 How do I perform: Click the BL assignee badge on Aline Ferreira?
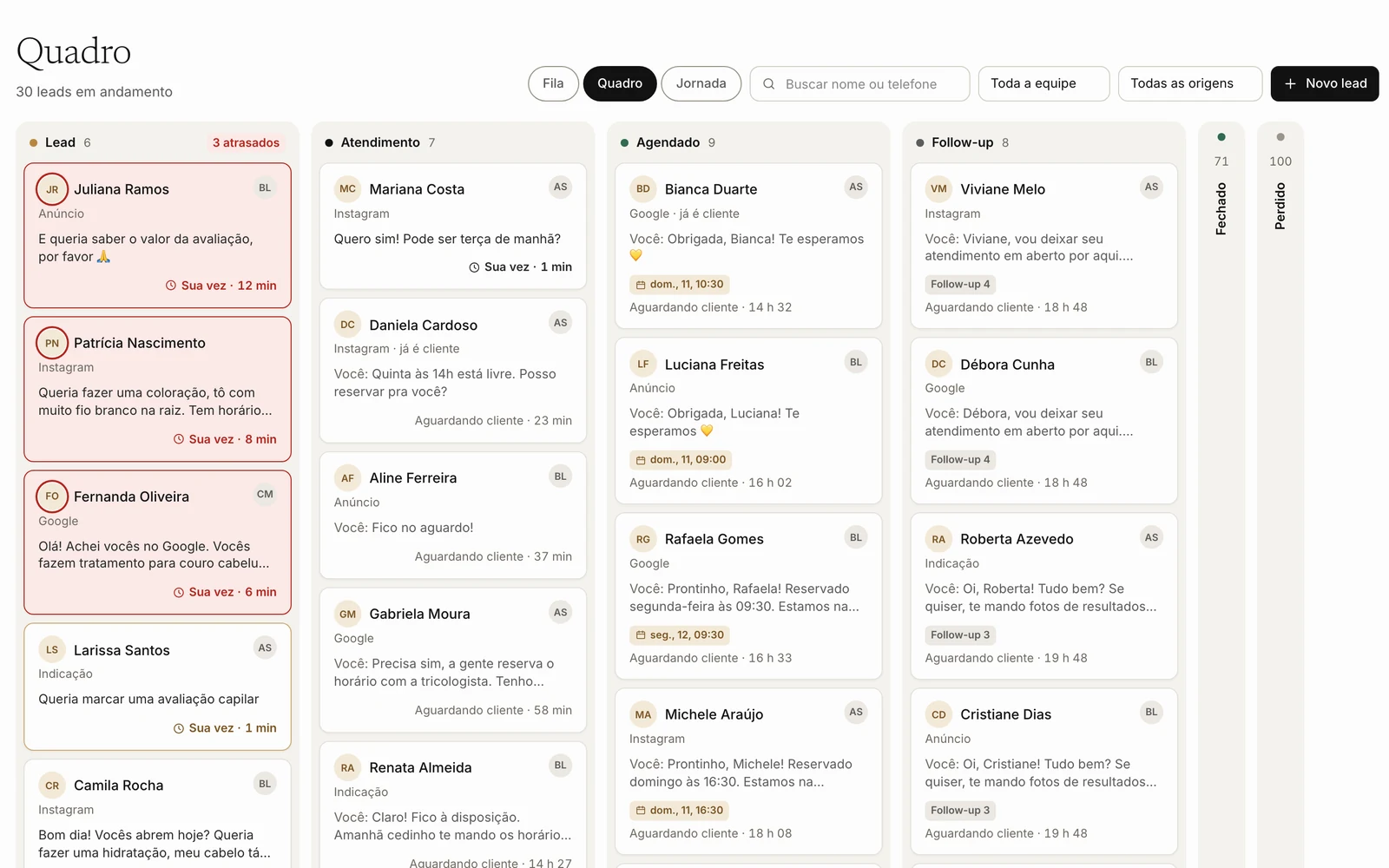pos(561,477)
